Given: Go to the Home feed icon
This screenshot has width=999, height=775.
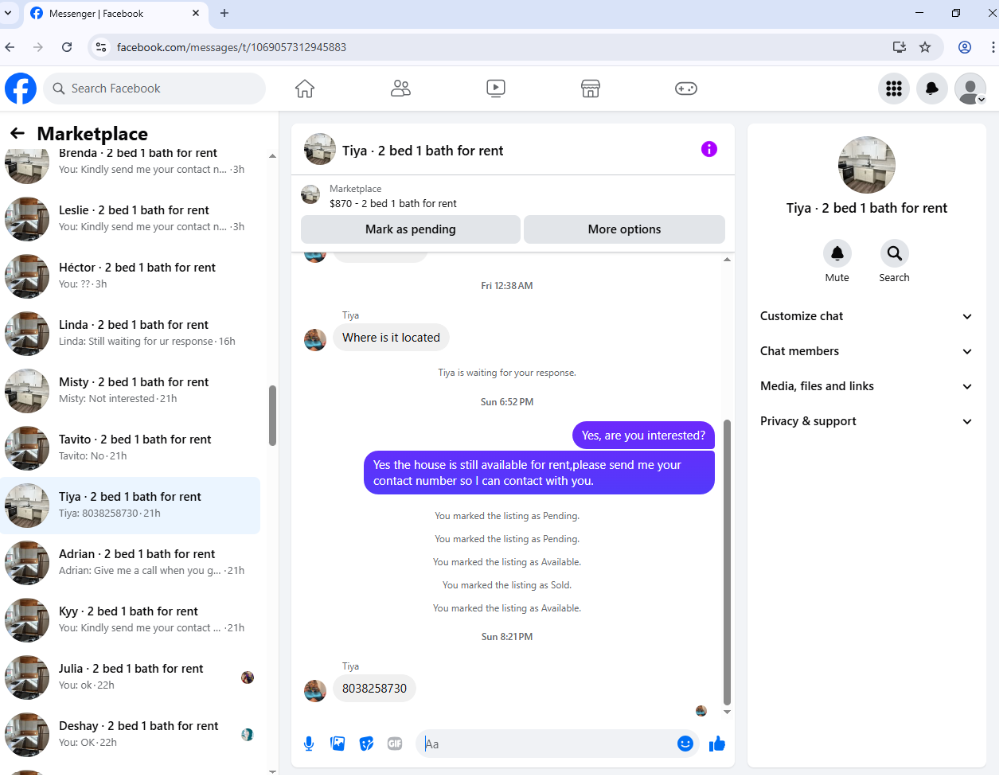Looking at the screenshot, I should coord(305,89).
